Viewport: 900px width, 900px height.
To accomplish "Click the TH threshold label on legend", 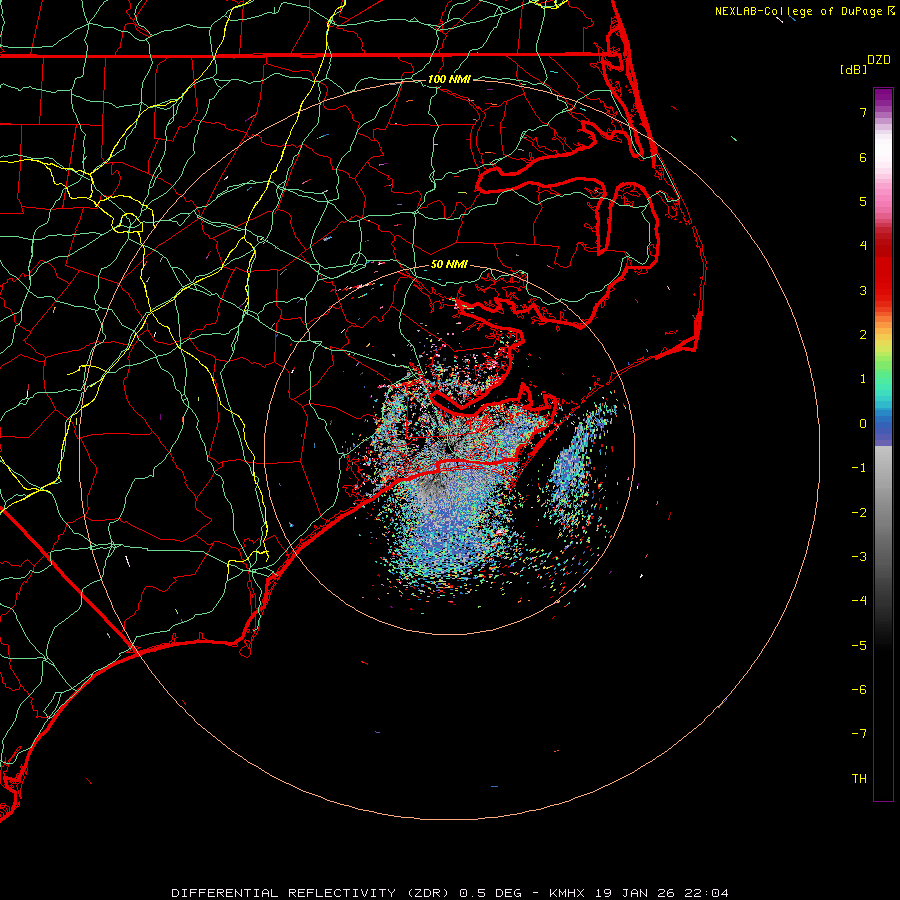I will [x=859, y=779].
